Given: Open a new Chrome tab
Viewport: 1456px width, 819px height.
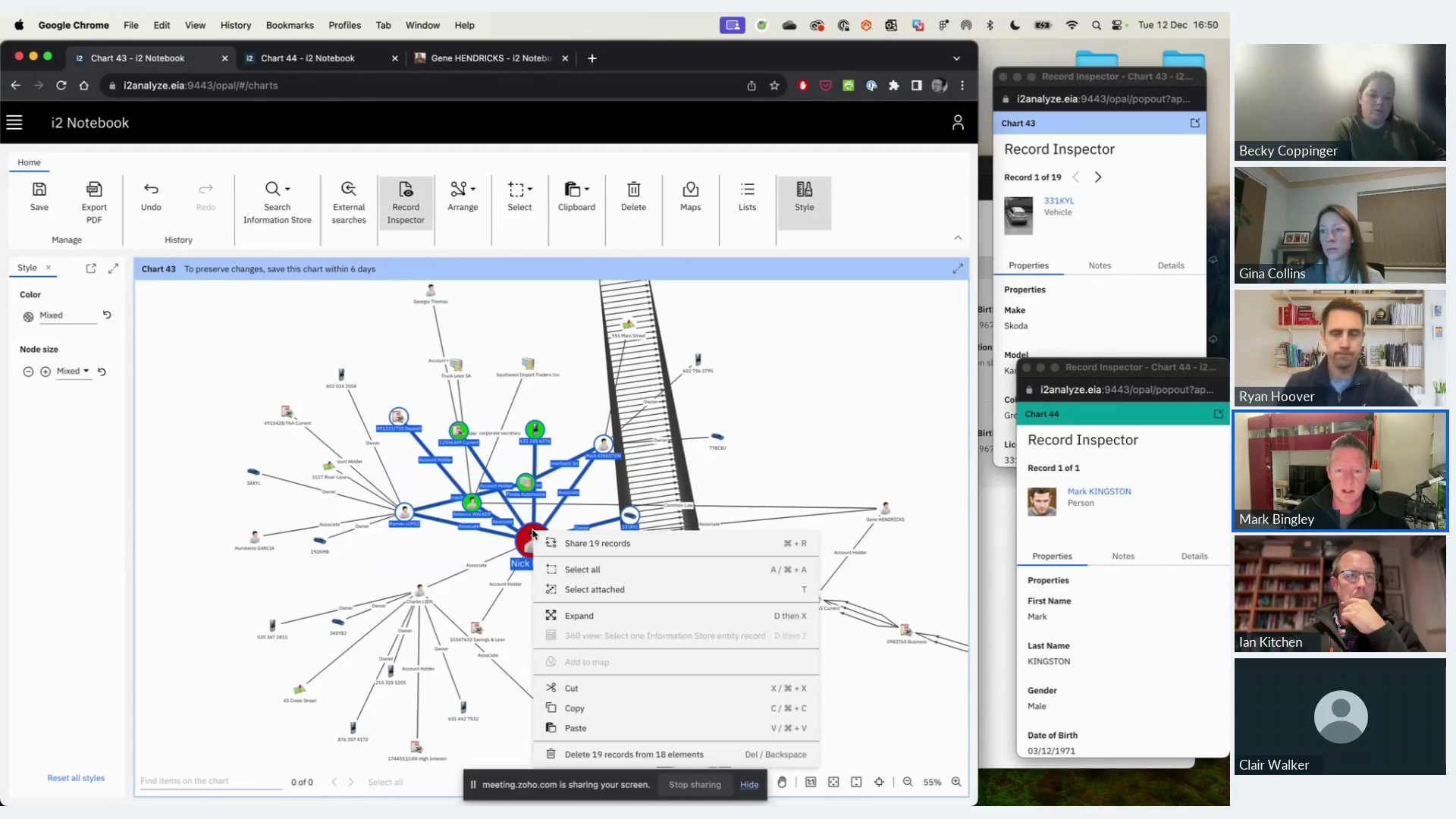Looking at the screenshot, I should coord(592,58).
